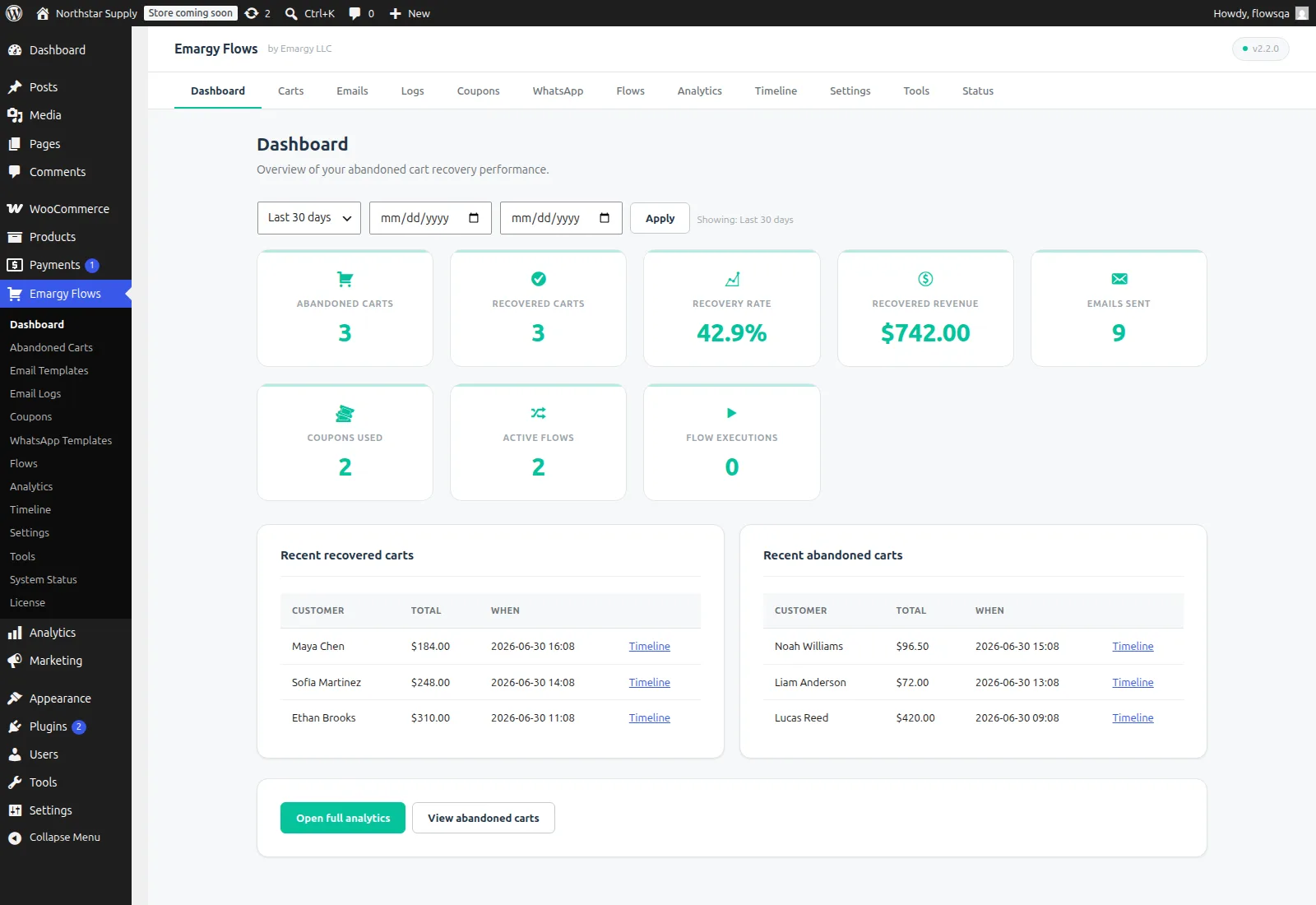This screenshot has height=905, width=1316.
Task: Click the Payments icon in sidebar
Action: (15, 265)
